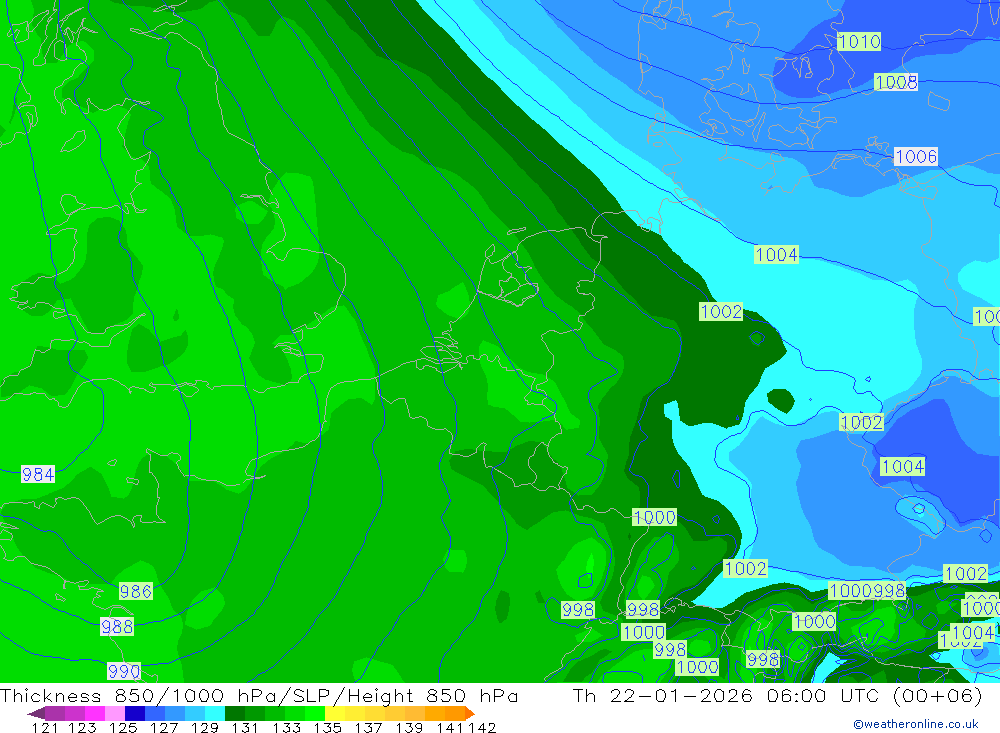Click the 1006 isobar label
The width and height of the screenshot is (1000, 733).
tap(916, 156)
